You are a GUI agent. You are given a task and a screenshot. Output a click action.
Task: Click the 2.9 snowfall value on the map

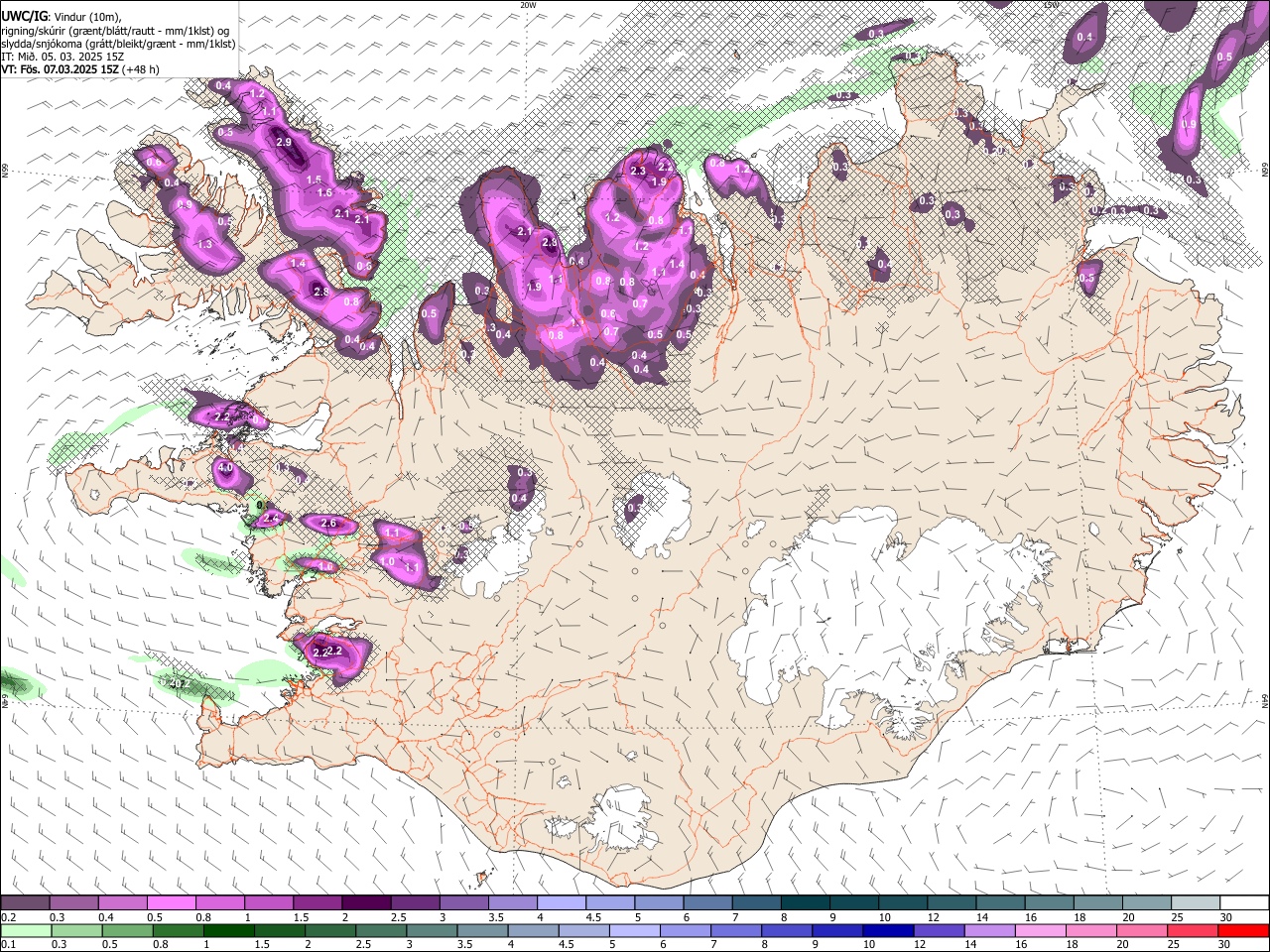284,143
